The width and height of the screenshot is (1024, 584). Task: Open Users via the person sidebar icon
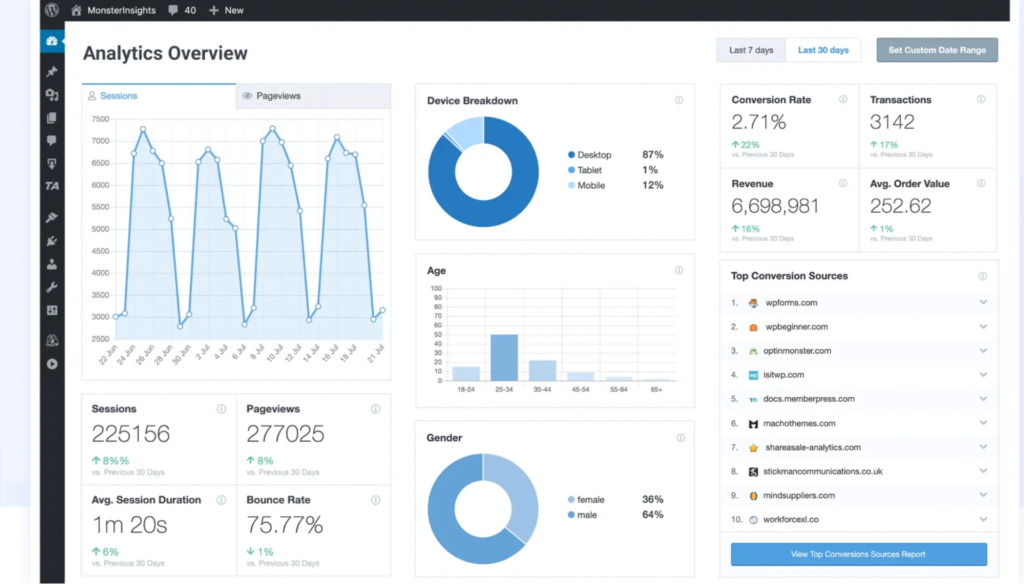click(50, 263)
